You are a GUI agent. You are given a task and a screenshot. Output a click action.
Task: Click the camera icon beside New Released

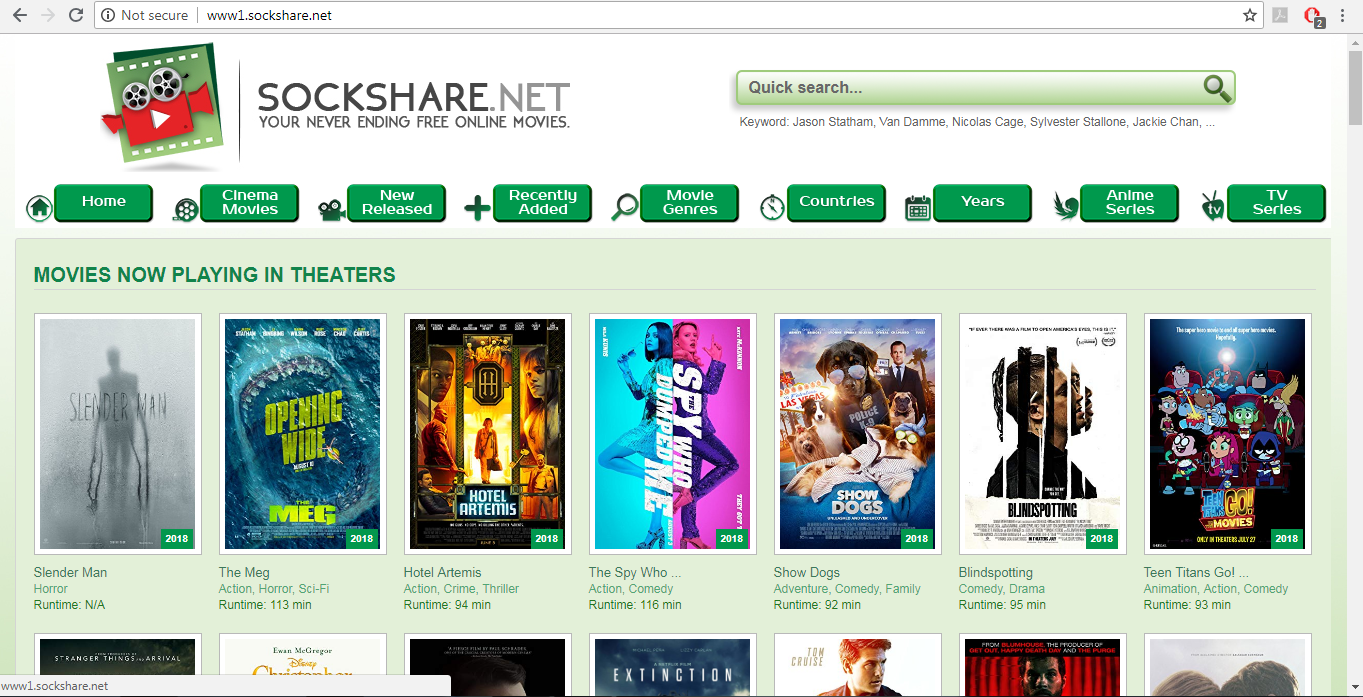tap(332, 209)
